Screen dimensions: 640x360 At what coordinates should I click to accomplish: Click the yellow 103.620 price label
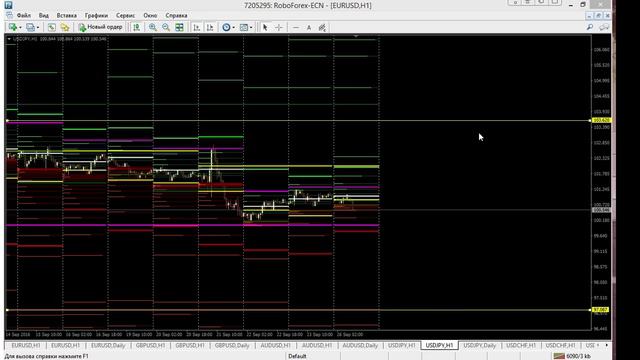601,120
